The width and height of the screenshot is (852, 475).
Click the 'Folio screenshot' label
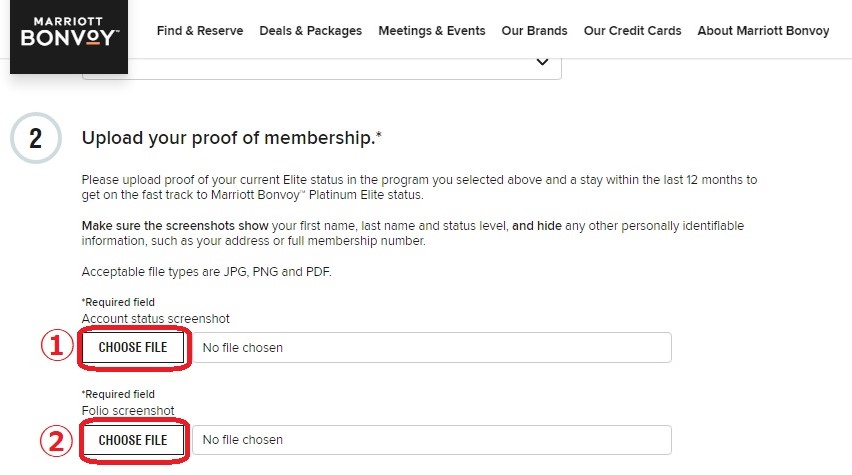(128, 410)
